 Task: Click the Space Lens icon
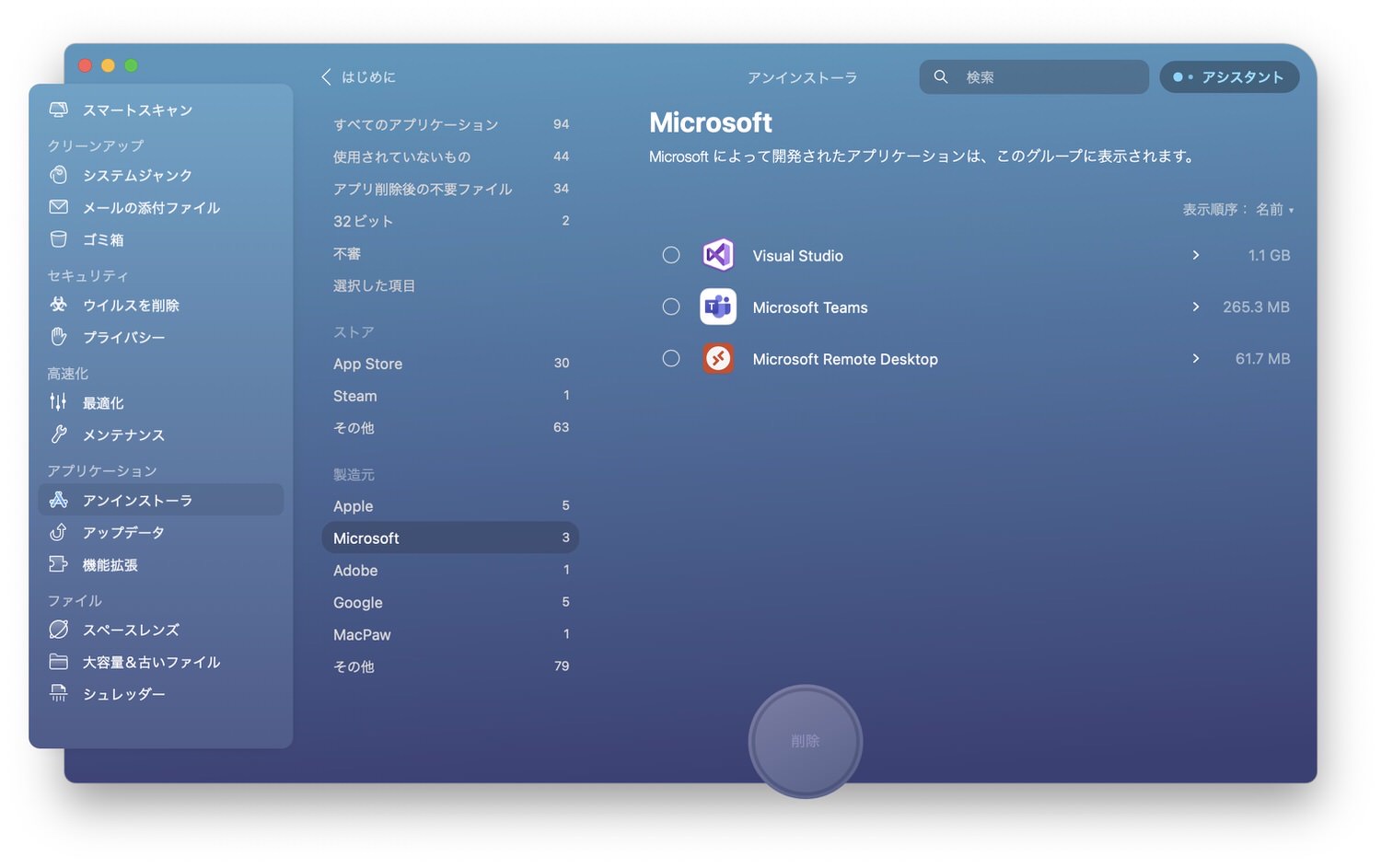pyautogui.click(x=58, y=630)
